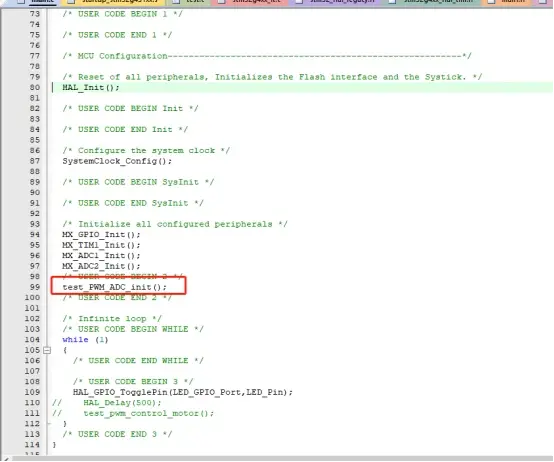Switch to the main.c editor tab
Viewport: 554px width, 462px height.
pos(42,2)
